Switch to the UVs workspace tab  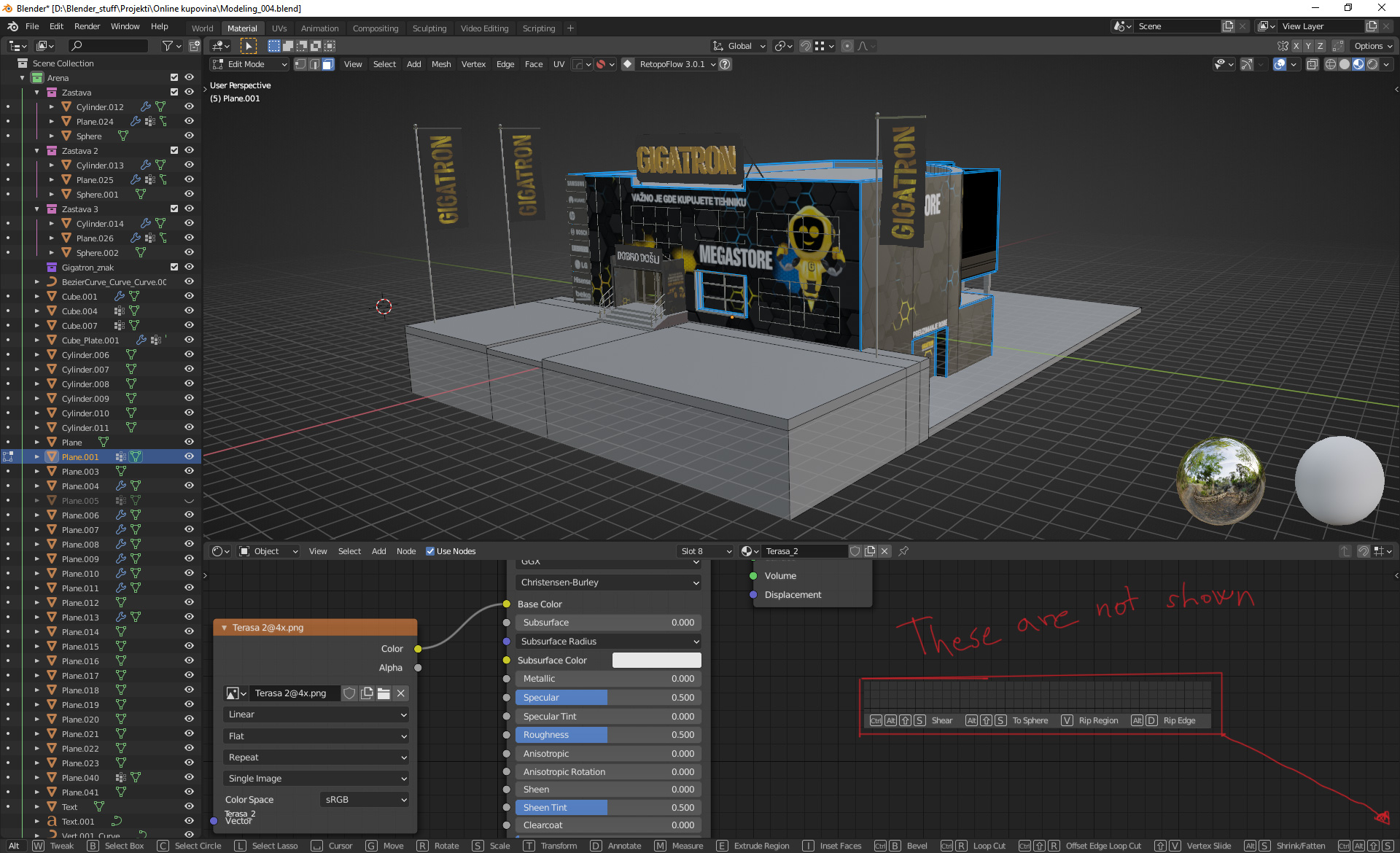click(279, 28)
